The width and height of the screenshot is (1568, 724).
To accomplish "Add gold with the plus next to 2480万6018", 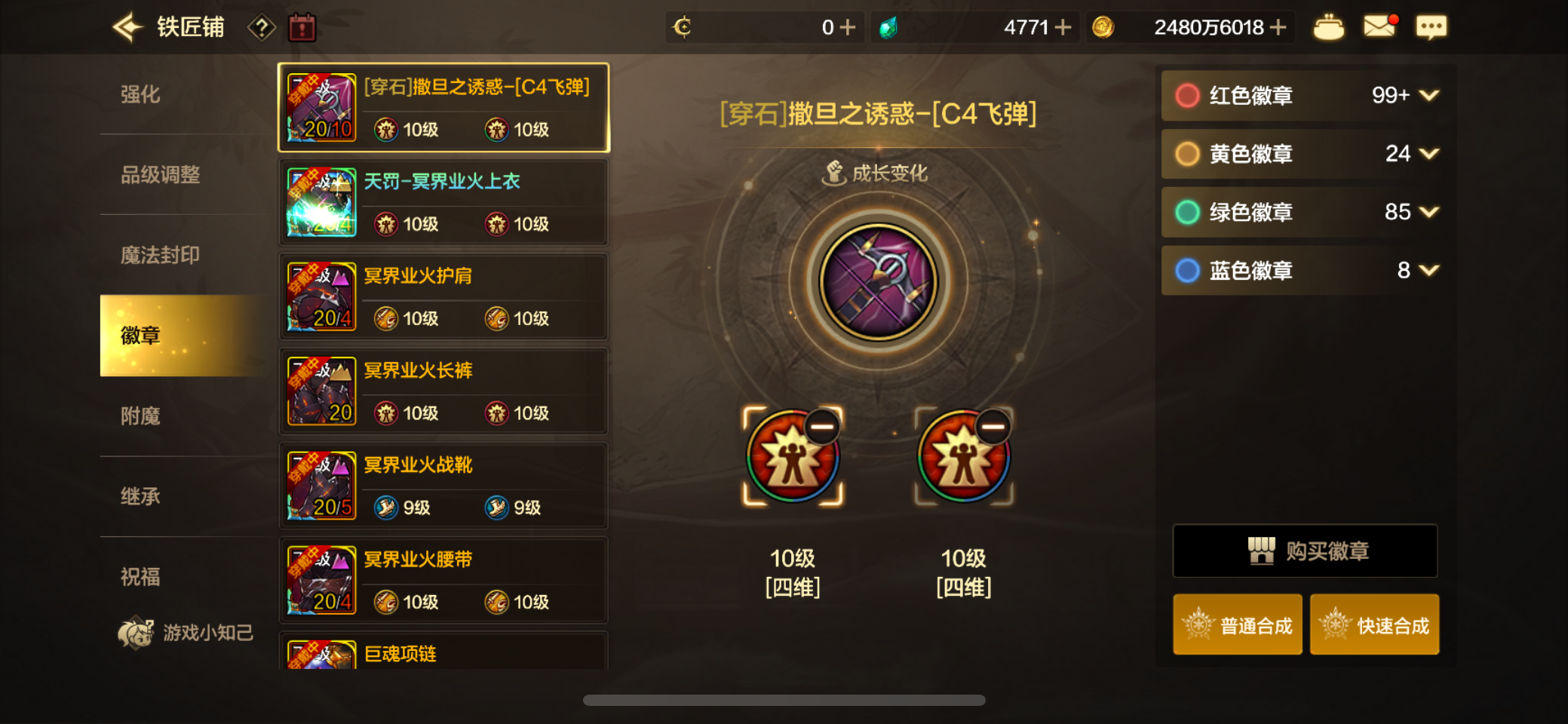I will coord(1278,28).
